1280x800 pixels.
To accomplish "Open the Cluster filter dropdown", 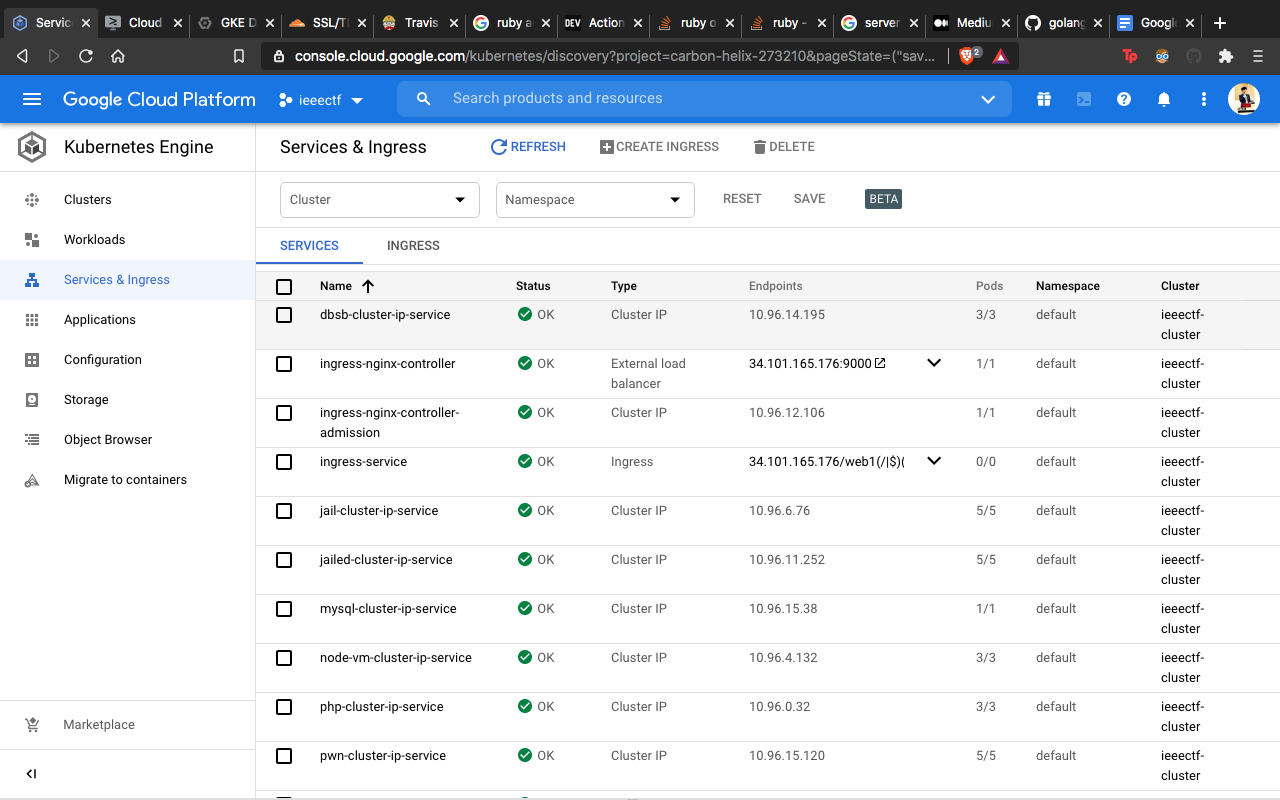I will (x=379, y=200).
